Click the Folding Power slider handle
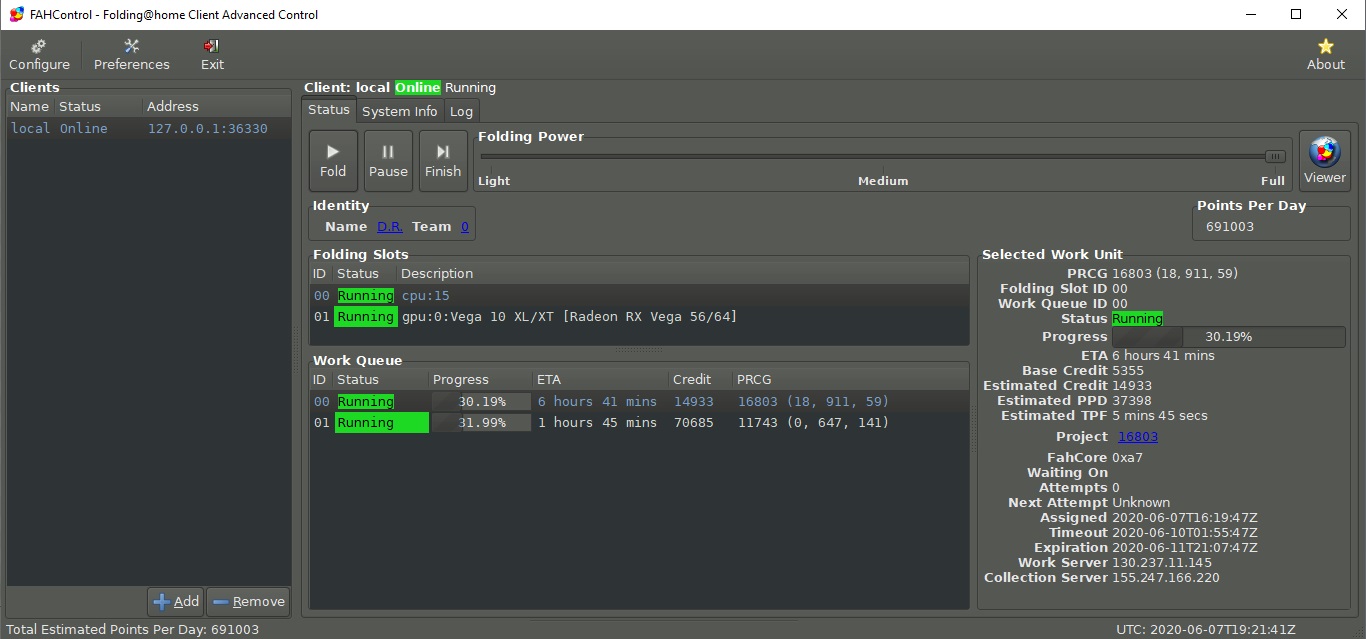The image size is (1366, 639). point(1275,156)
